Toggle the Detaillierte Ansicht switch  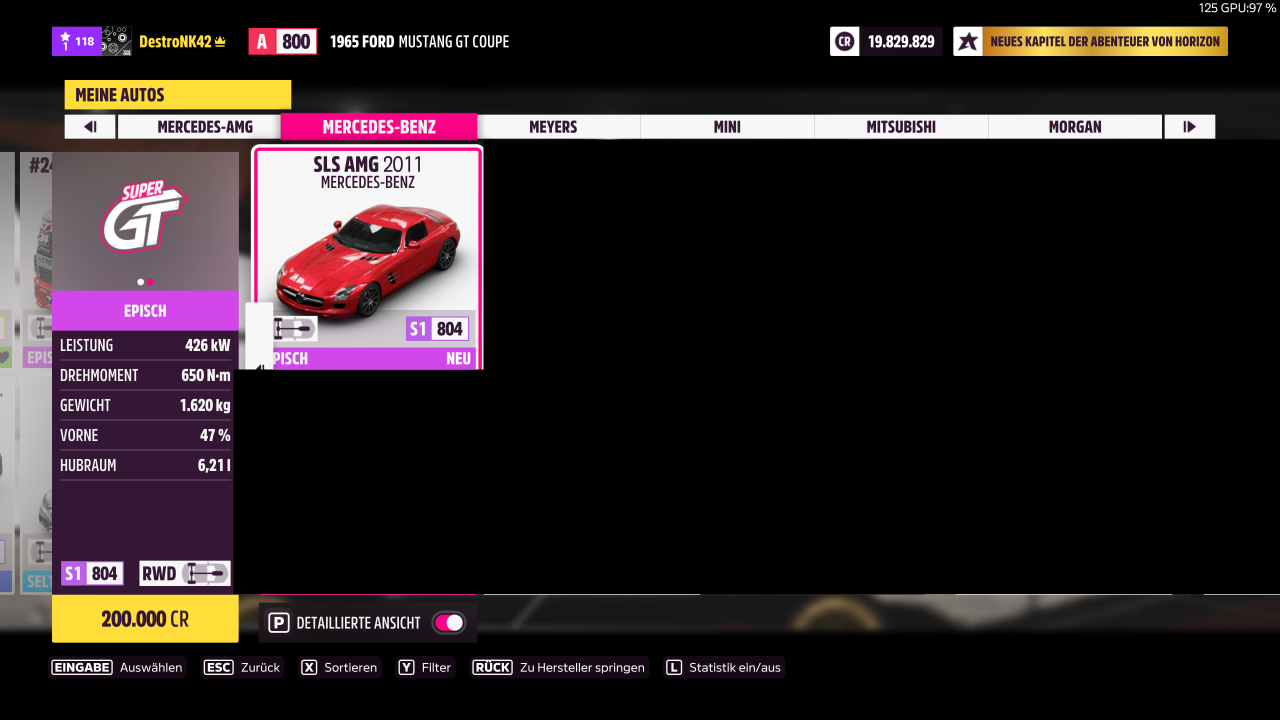click(448, 623)
